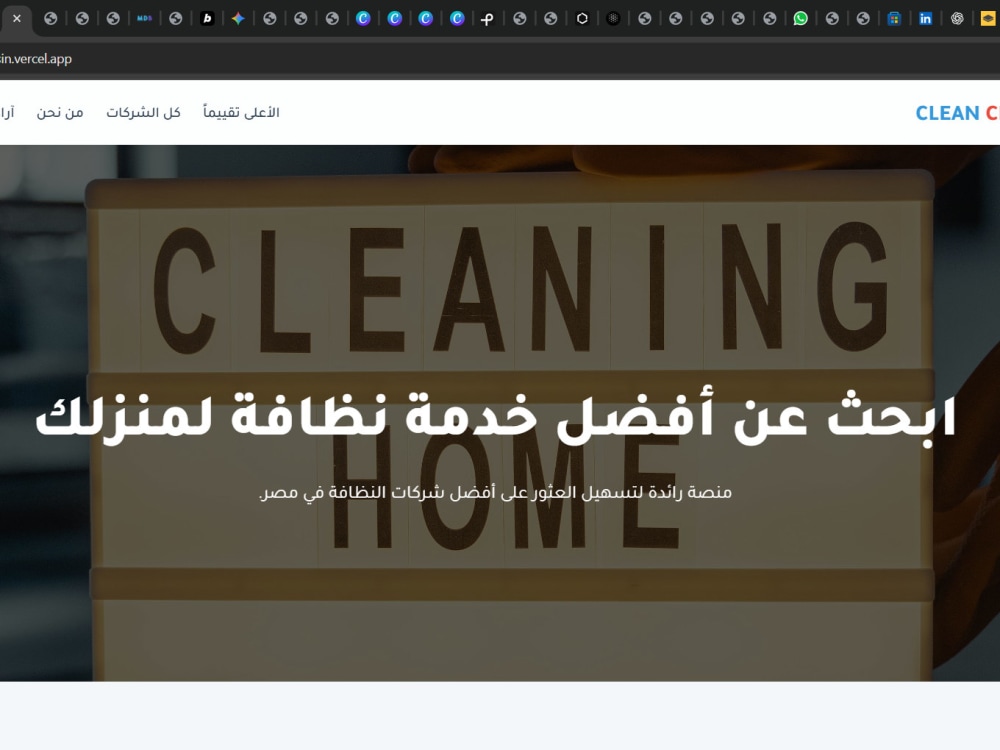Screen dimensions: 1000x750
Task: Switch to the LinkedIn tab
Action: (925, 18)
